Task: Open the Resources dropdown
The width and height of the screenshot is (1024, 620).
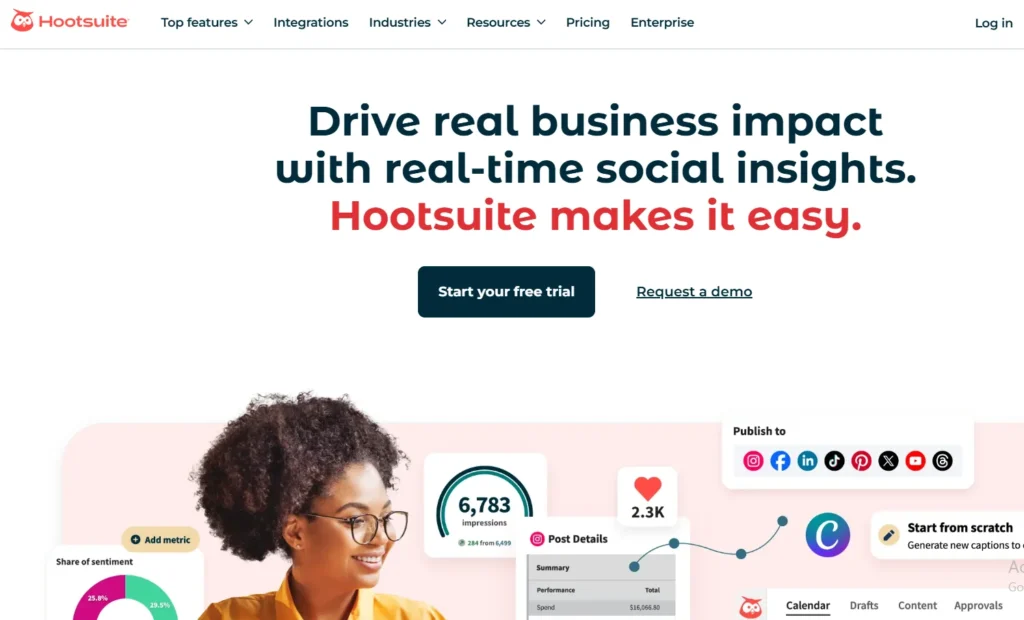Action: (505, 22)
